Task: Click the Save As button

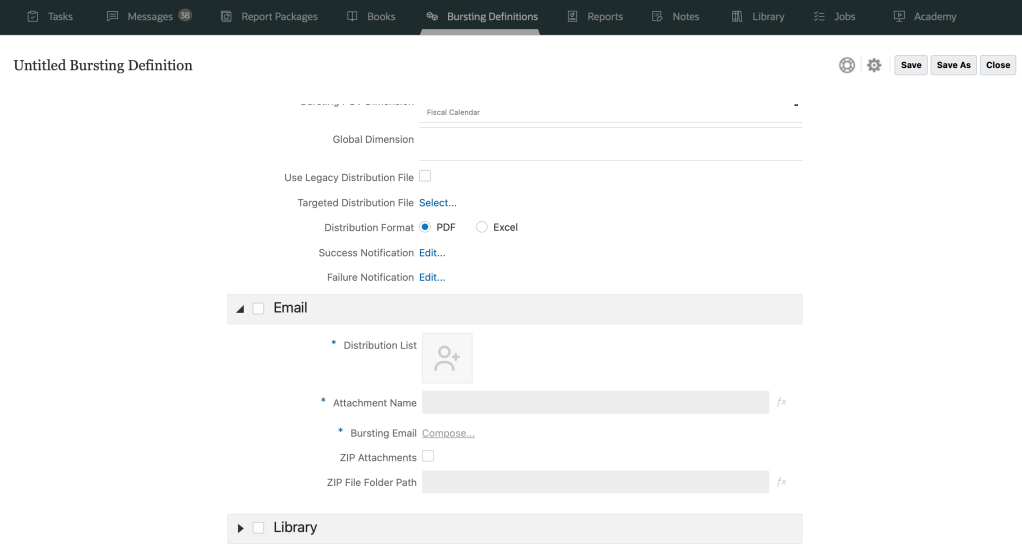Action: click(x=952, y=65)
